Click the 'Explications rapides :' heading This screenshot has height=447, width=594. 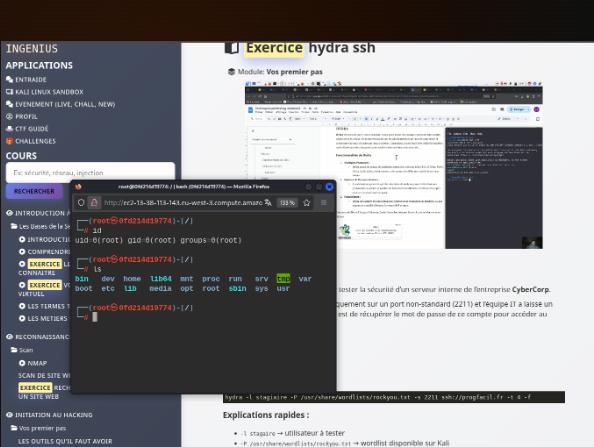pos(266,415)
